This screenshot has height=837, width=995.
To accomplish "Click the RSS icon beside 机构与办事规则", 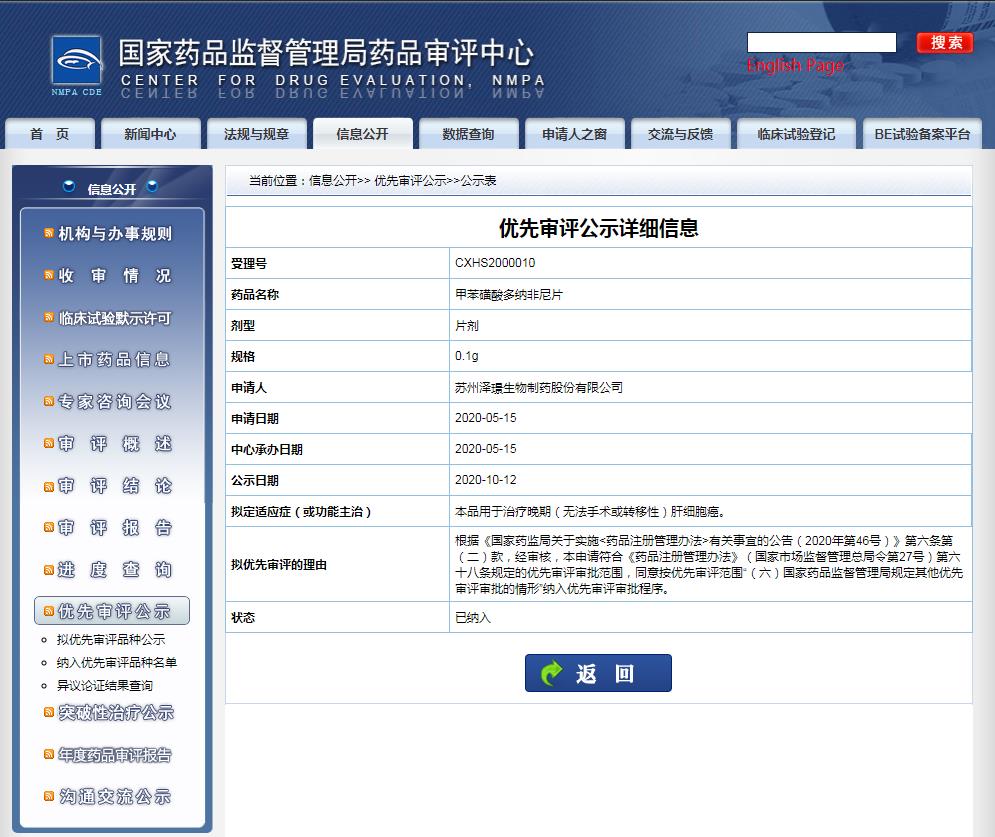I will (49, 233).
